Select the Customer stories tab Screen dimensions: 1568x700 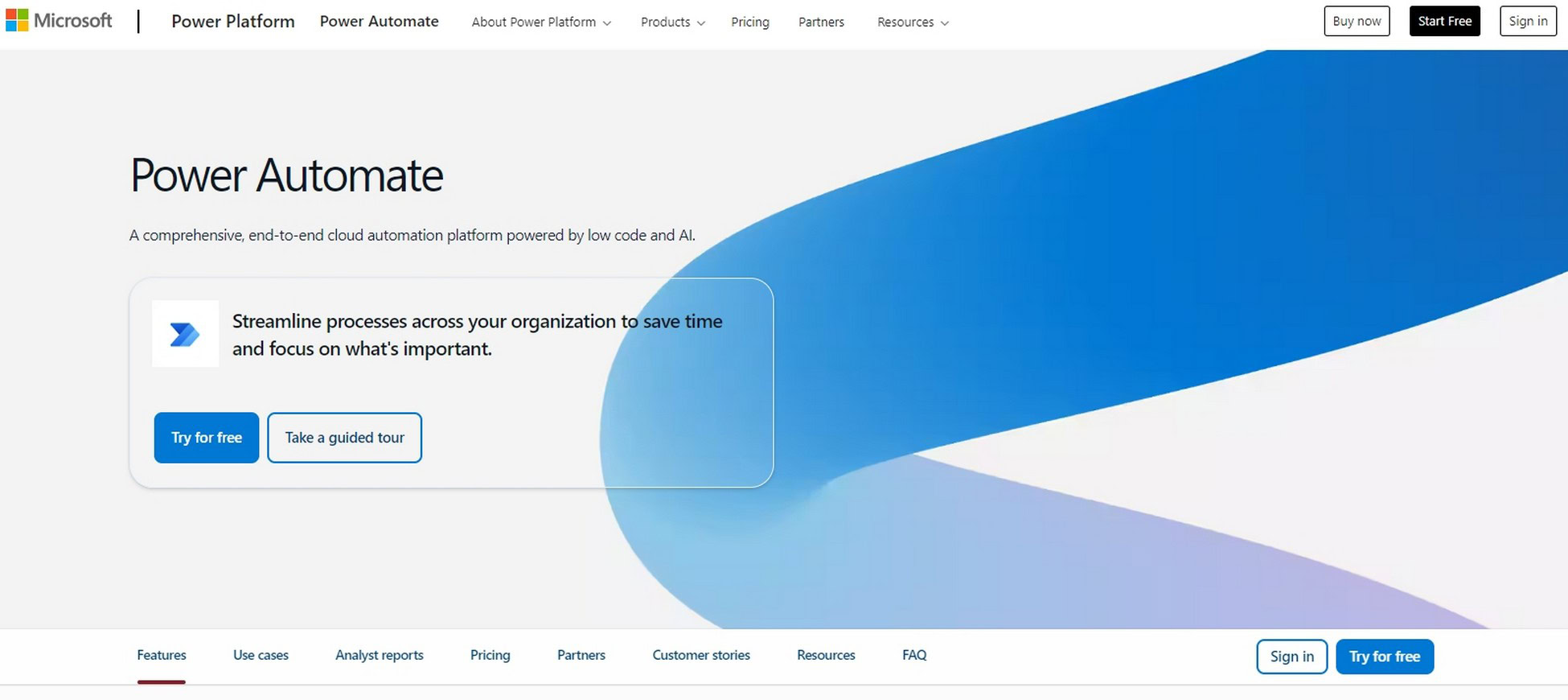tap(701, 655)
